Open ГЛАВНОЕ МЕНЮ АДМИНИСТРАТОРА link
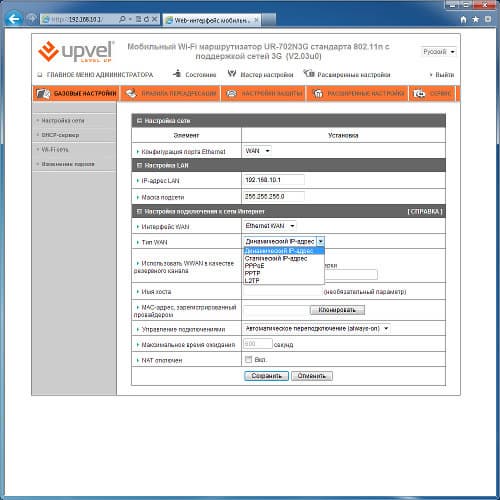Viewport: 500px width, 500px height. [x=100, y=75]
